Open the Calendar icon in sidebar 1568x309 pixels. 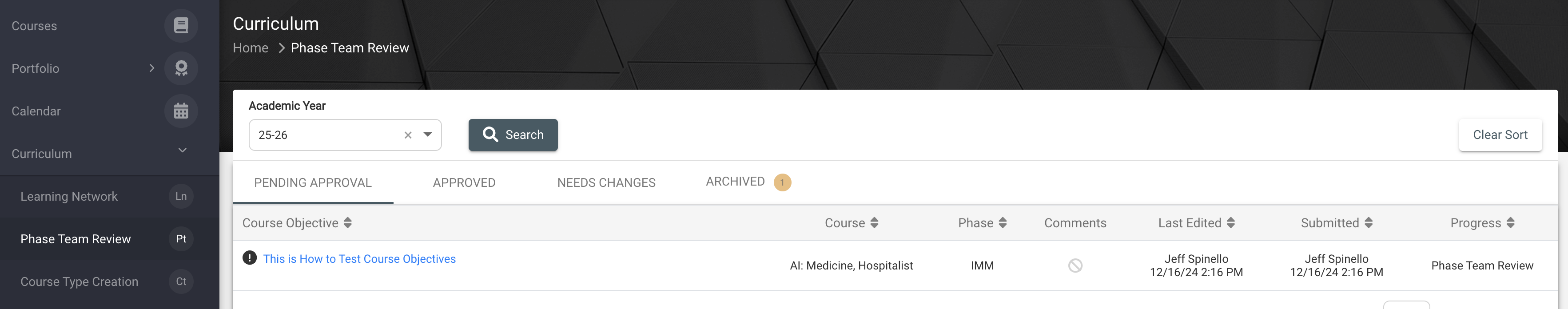tap(181, 111)
